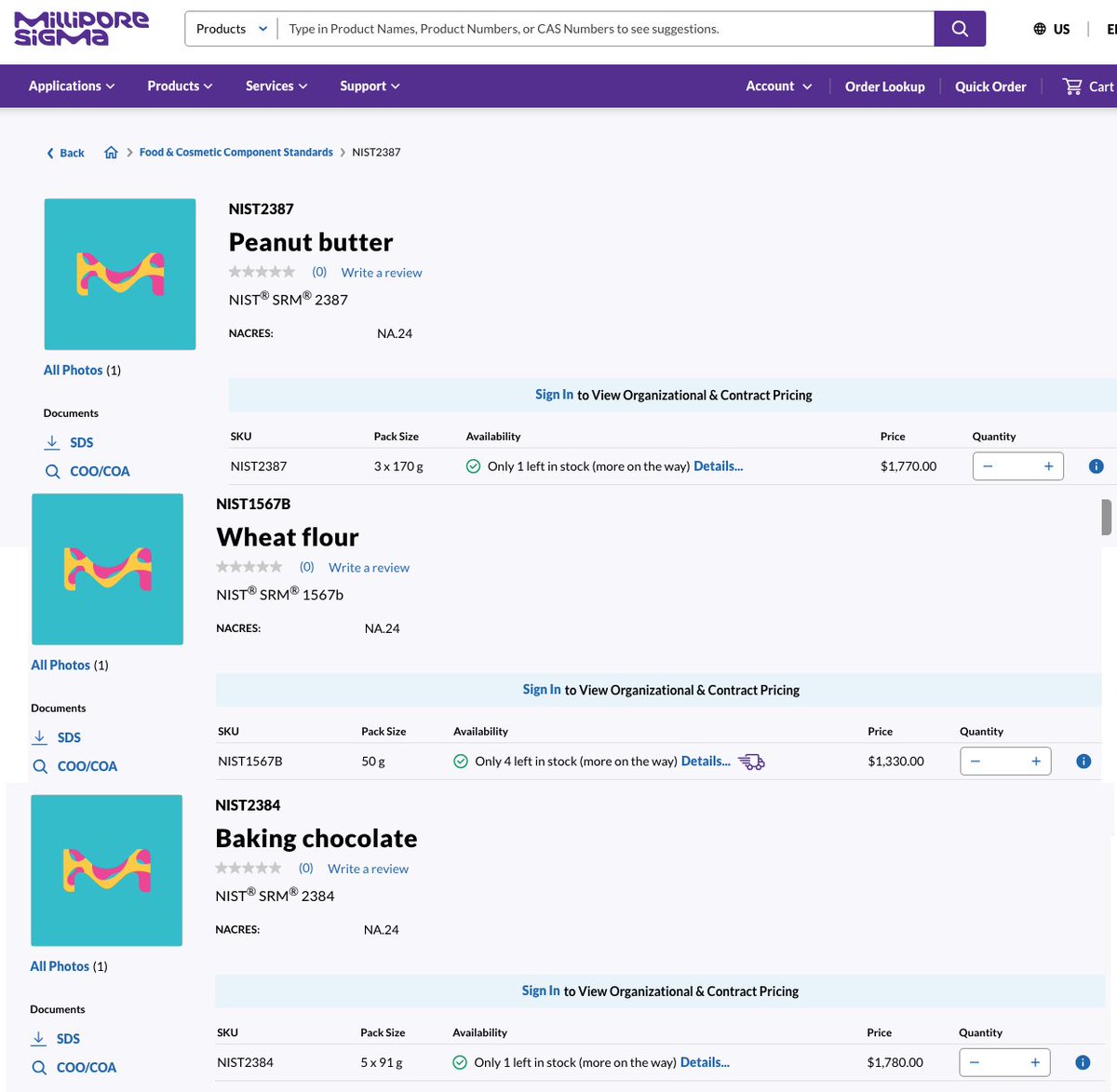Write a review for Baking chocolate
The width and height of the screenshot is (1117, 1092).
pos(369,869)
